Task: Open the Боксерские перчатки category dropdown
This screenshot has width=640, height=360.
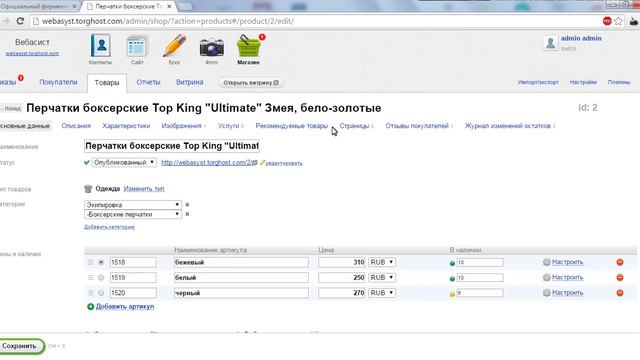Action: tap(133, 214)
